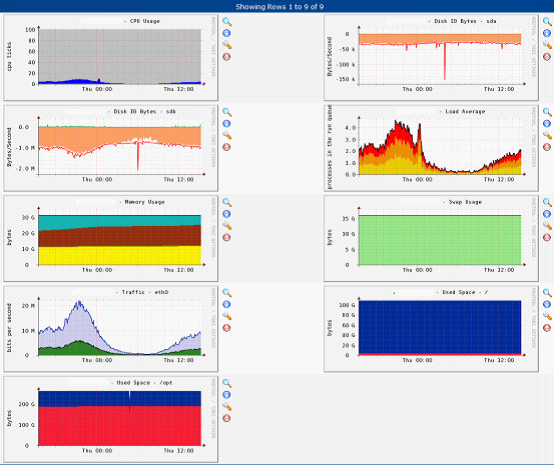Viewport: 554px width, 465px height.
Task: Click wrench icon beside Used Space /opt graph
Action: [227, 406]
